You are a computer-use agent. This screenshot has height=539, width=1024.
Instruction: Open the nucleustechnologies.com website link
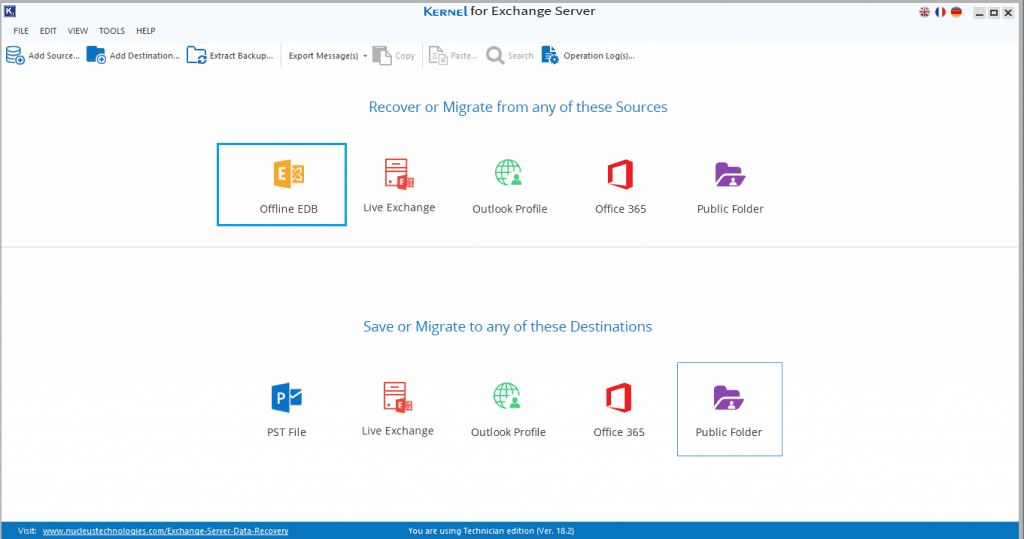point(165,531)
